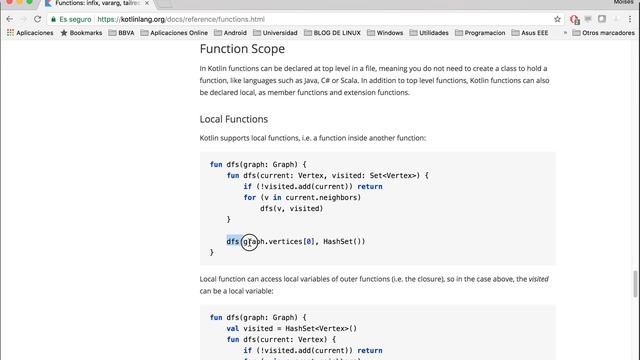Expand hidden bookmarks chevron
Image resolution: width=640 pixels, height=360 pixels.
click(565, 33)
